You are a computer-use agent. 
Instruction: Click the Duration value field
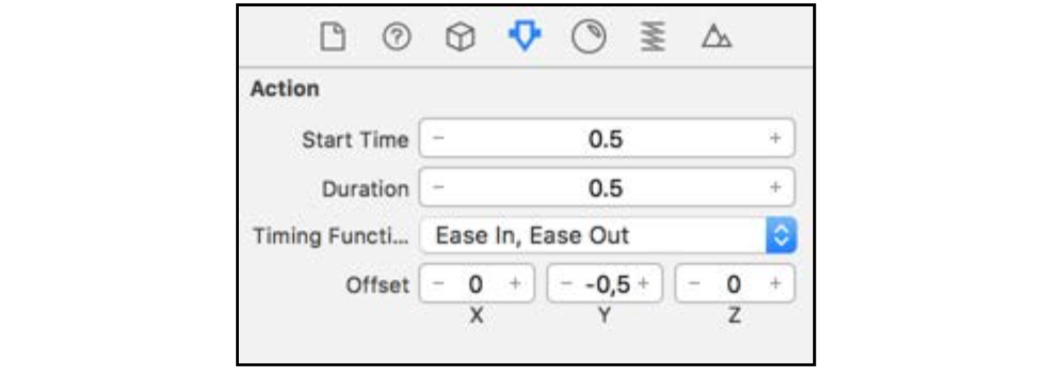pyautogui.click(x=607, y=188)
